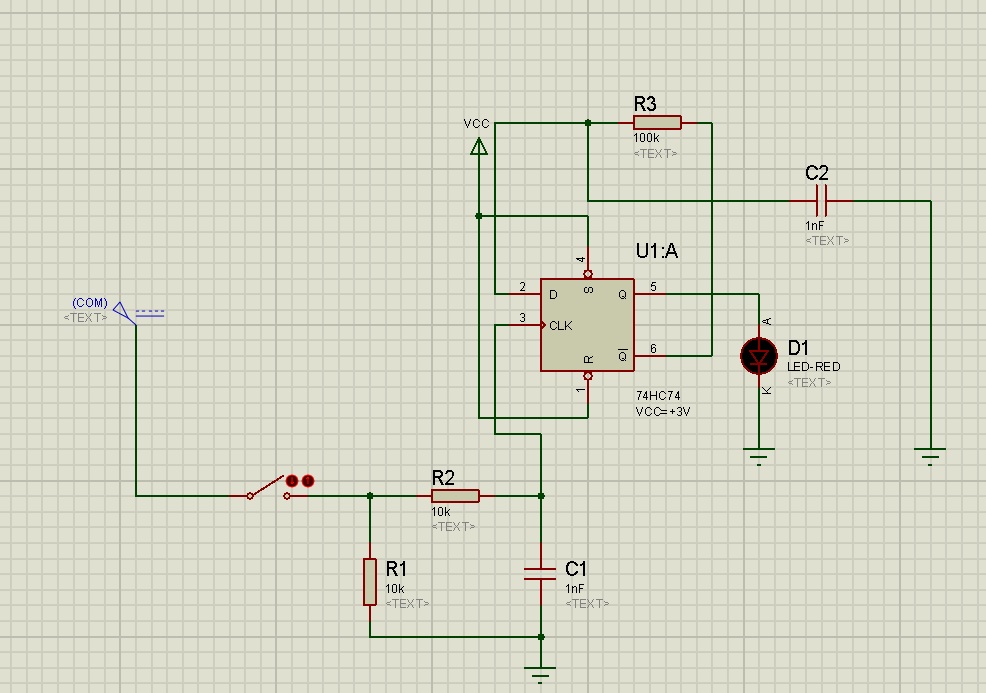Screen dimensions: 986x693
Task: Click ground symbol below capacitor C2
Action: point(930,457)
